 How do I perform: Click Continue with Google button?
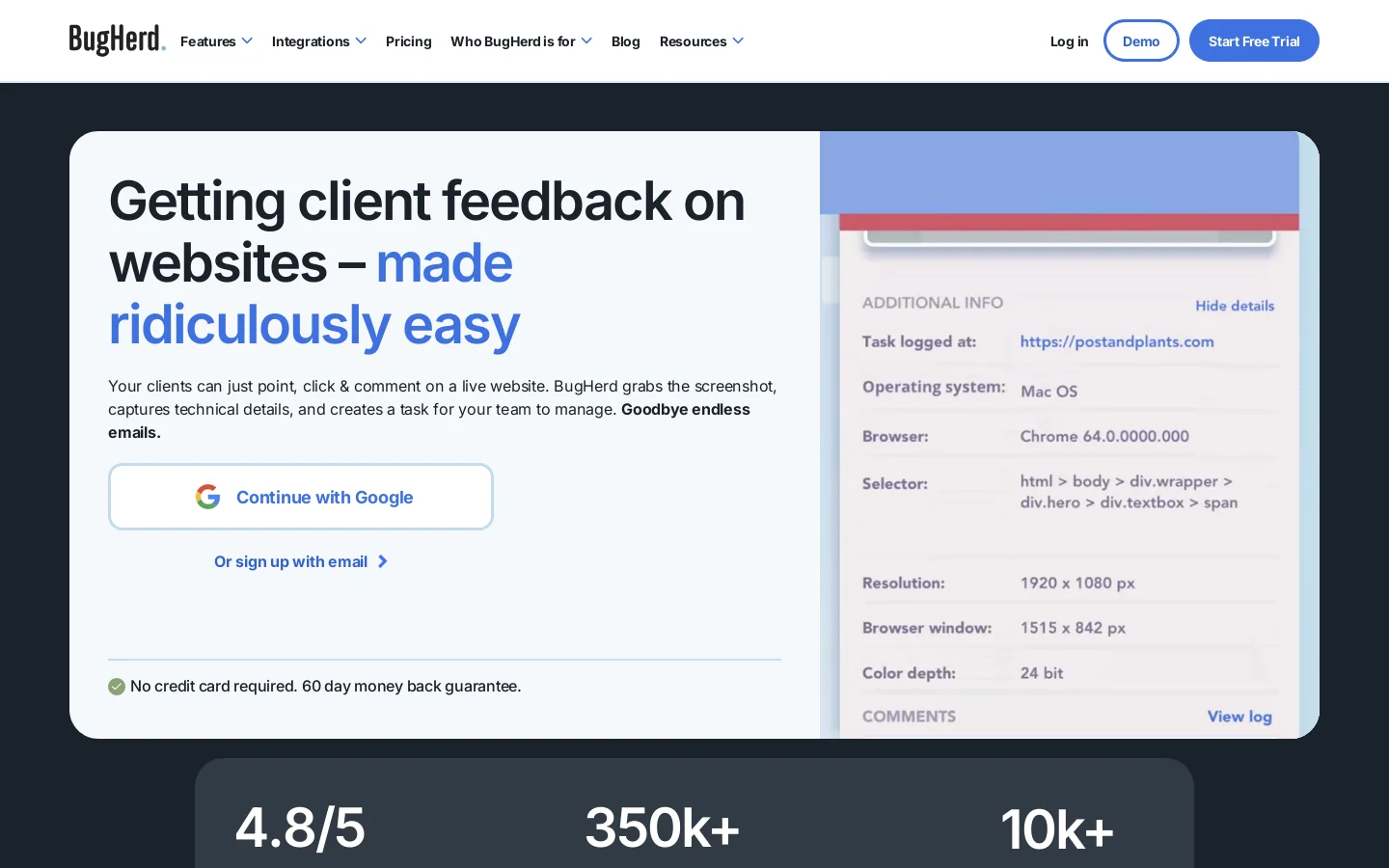(301, 497)
